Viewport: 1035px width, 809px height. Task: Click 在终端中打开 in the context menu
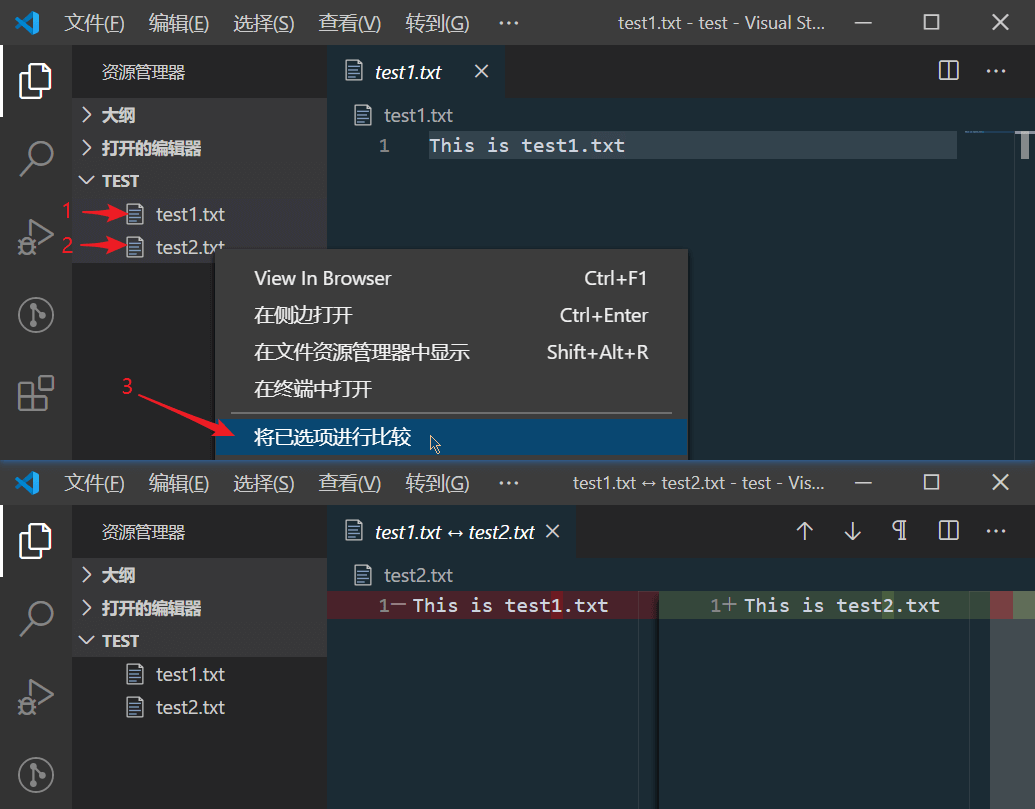[x=313, y=389]
